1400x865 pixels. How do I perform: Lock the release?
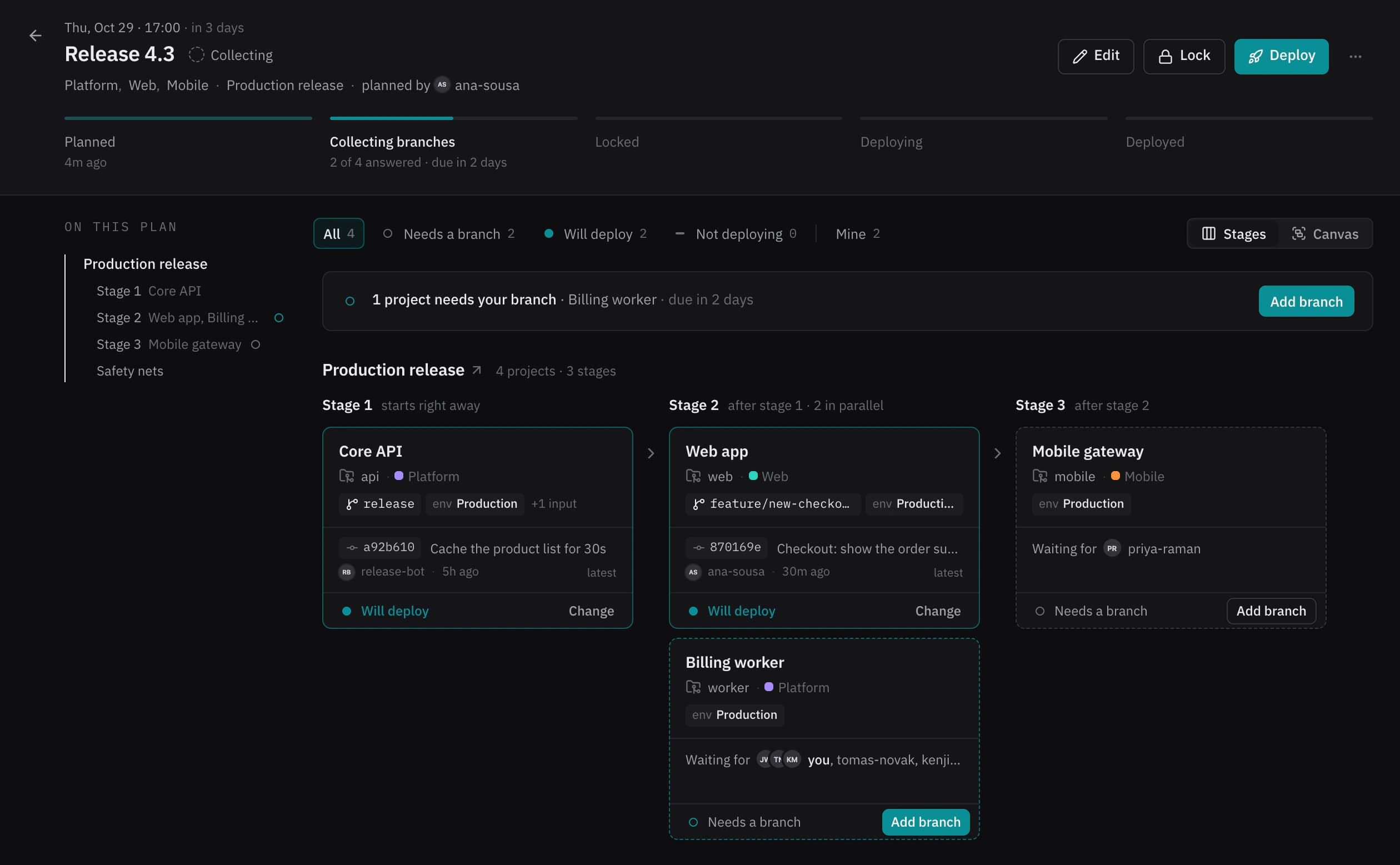pos(1184,56)
